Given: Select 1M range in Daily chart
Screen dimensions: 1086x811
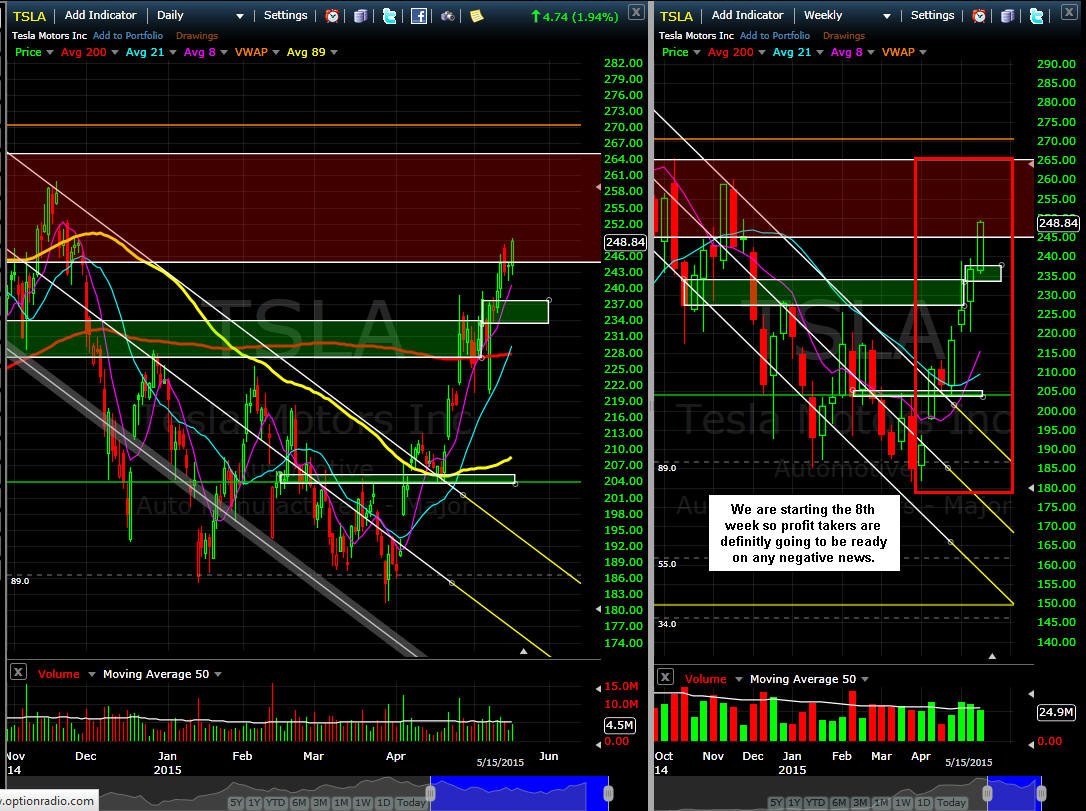Looking at the screenshot, I should click(341, 803).
